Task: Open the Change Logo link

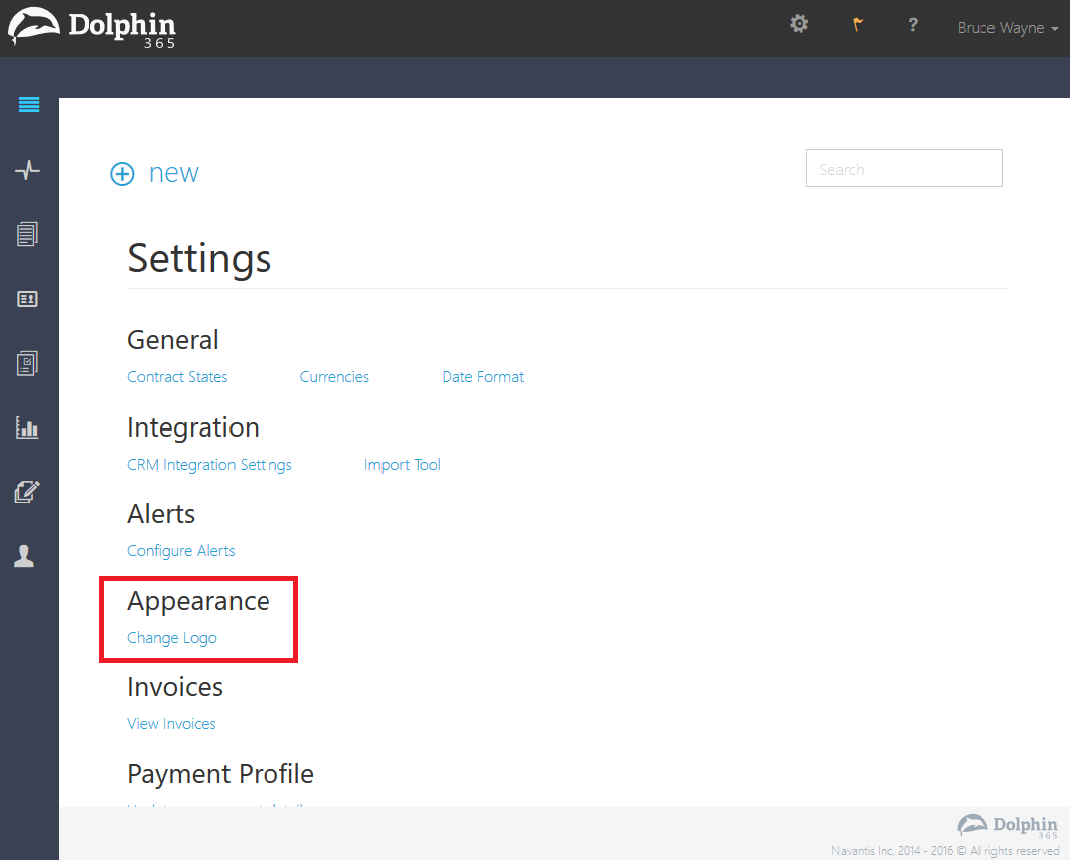Action: (172, 637)
